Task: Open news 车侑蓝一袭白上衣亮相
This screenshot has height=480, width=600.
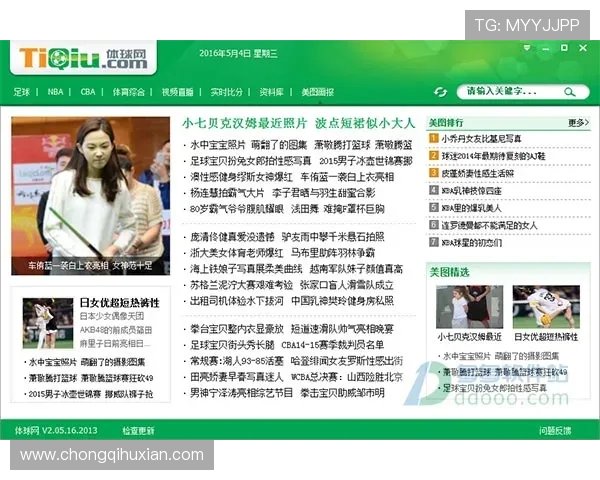Action: click(x=347, y=177)
